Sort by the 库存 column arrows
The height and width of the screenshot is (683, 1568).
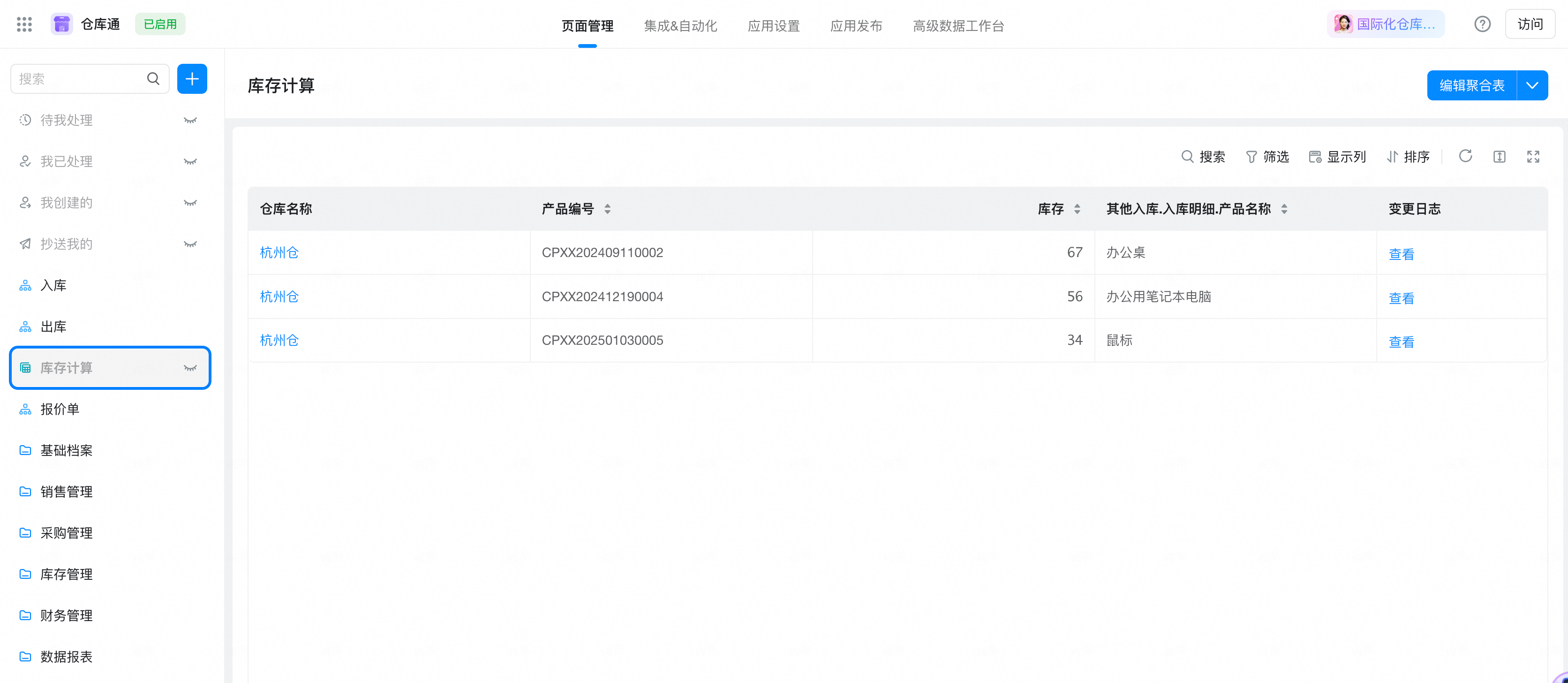click(x=1077, y=209)
